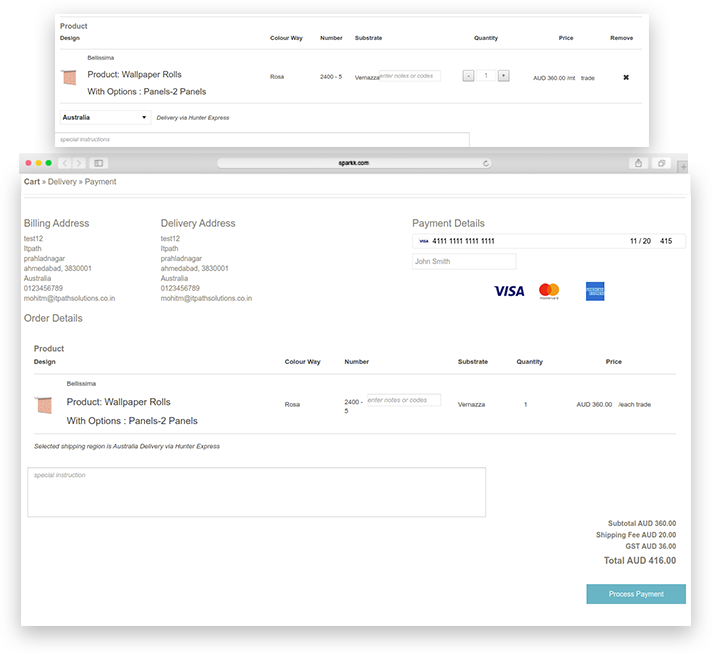Reload the page via address bar icon
The width and height of the screenshot is (712, 654).
point(486,163)
